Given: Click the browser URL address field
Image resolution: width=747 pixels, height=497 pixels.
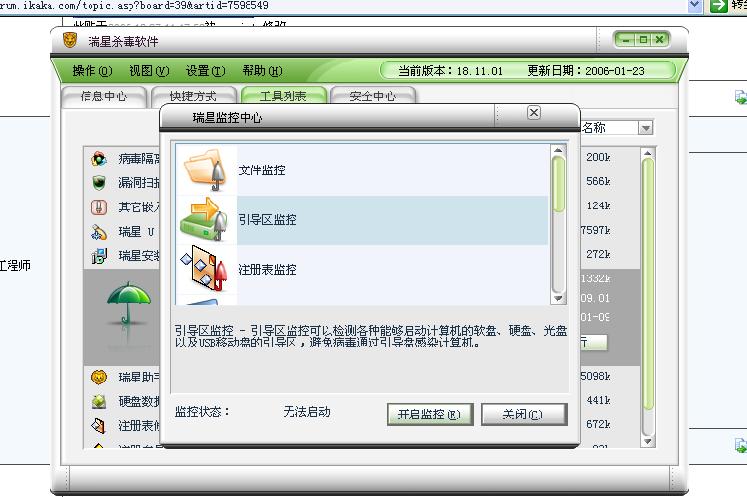Looking at the screenshot, I should point(343,5).
